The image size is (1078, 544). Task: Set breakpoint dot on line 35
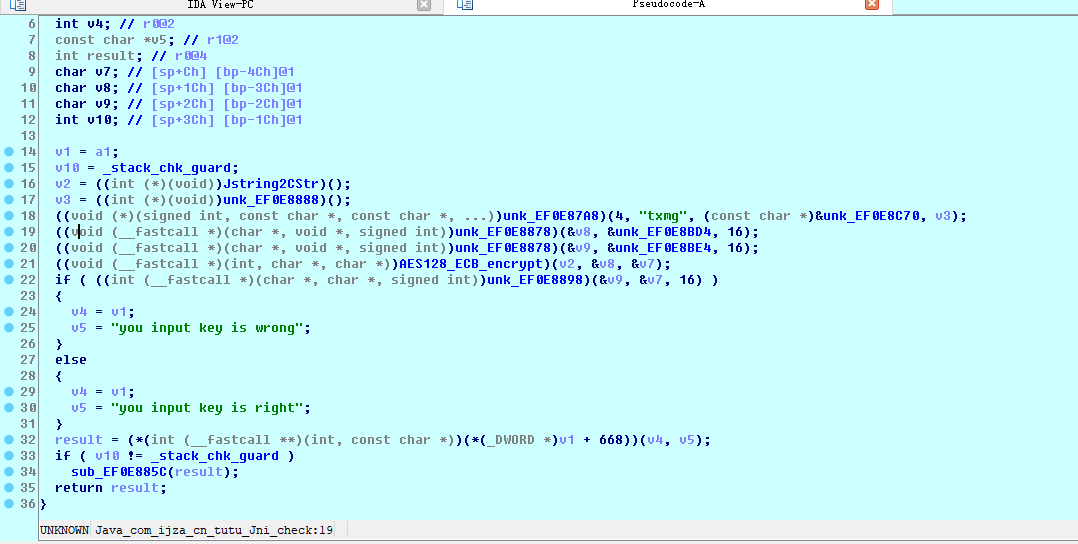tap(9, 488)
